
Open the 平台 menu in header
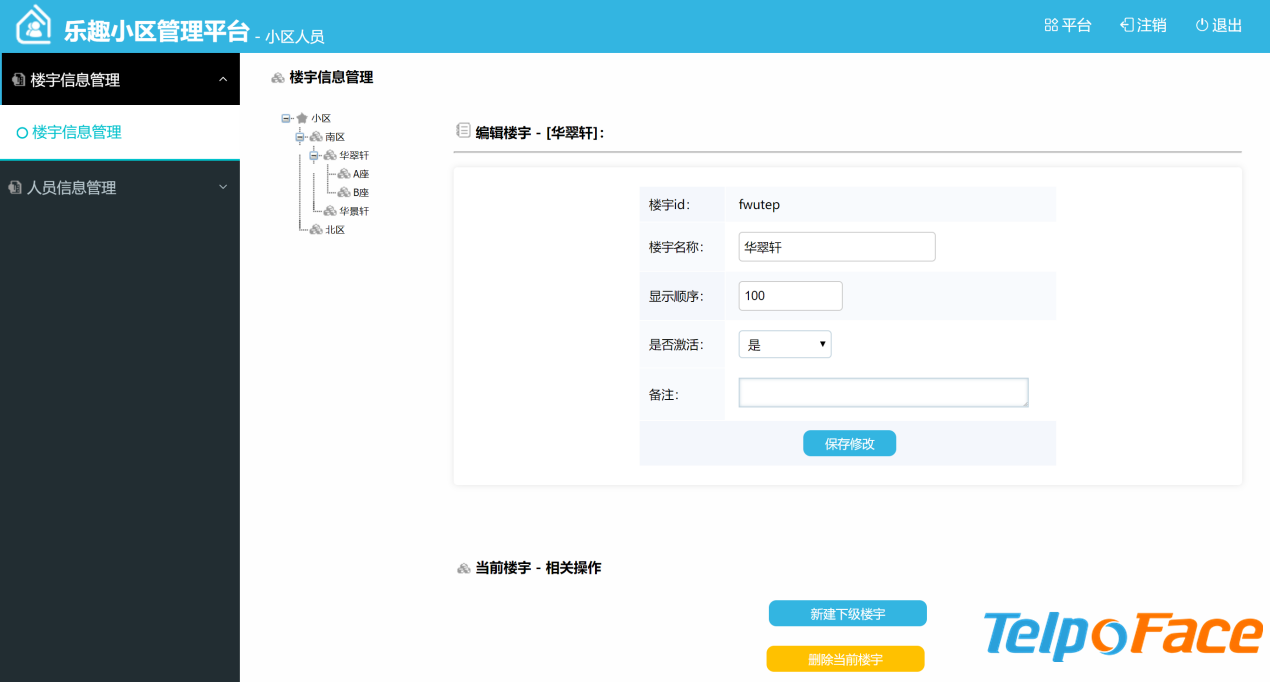(1068, 26)
